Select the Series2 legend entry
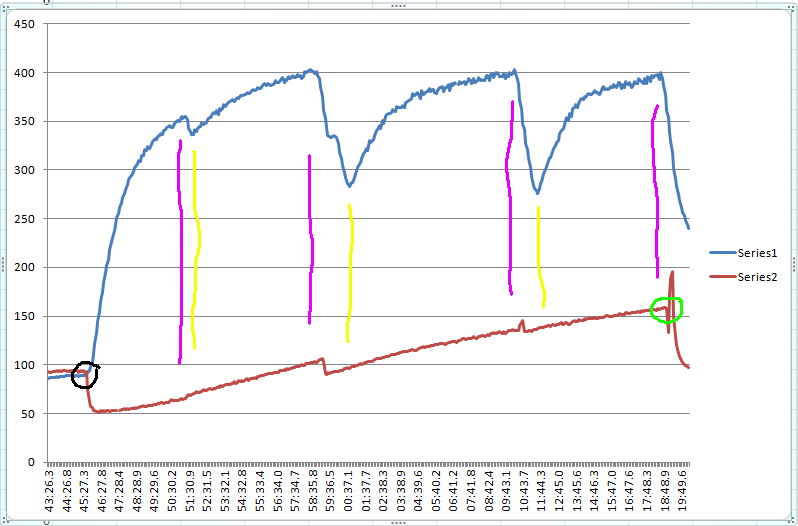Viewport: 798px width, 526px height. coord(744,277)
